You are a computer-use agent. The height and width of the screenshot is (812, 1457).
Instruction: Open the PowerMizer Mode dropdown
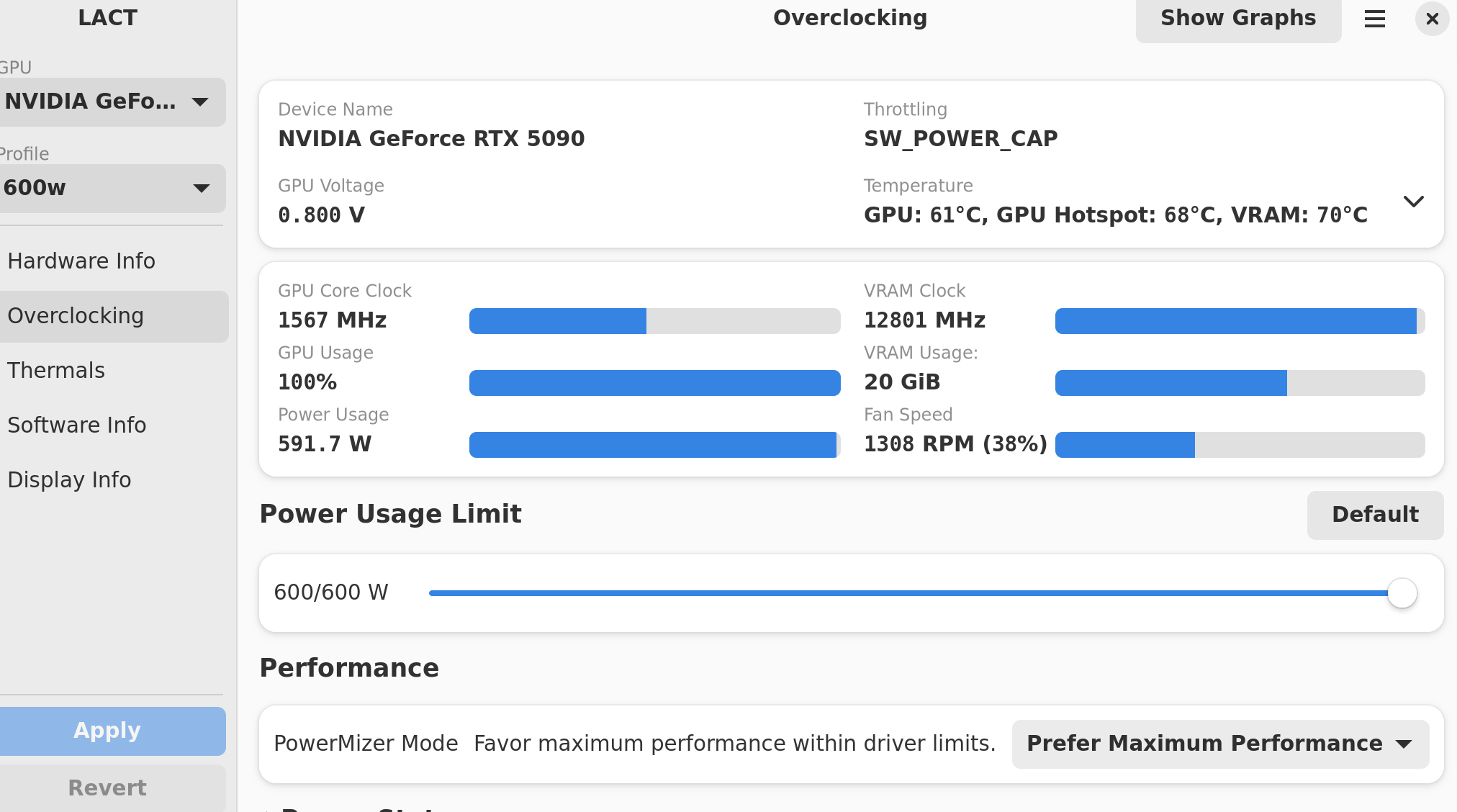click(1220, 744)
